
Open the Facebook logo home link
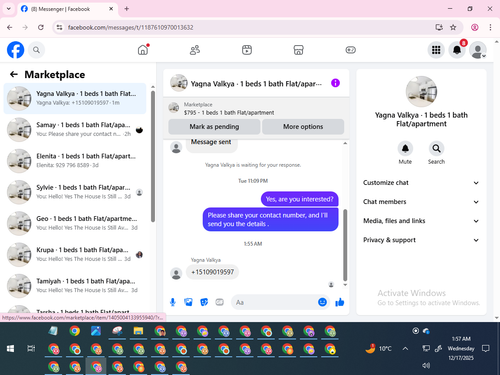click(15, 50)
